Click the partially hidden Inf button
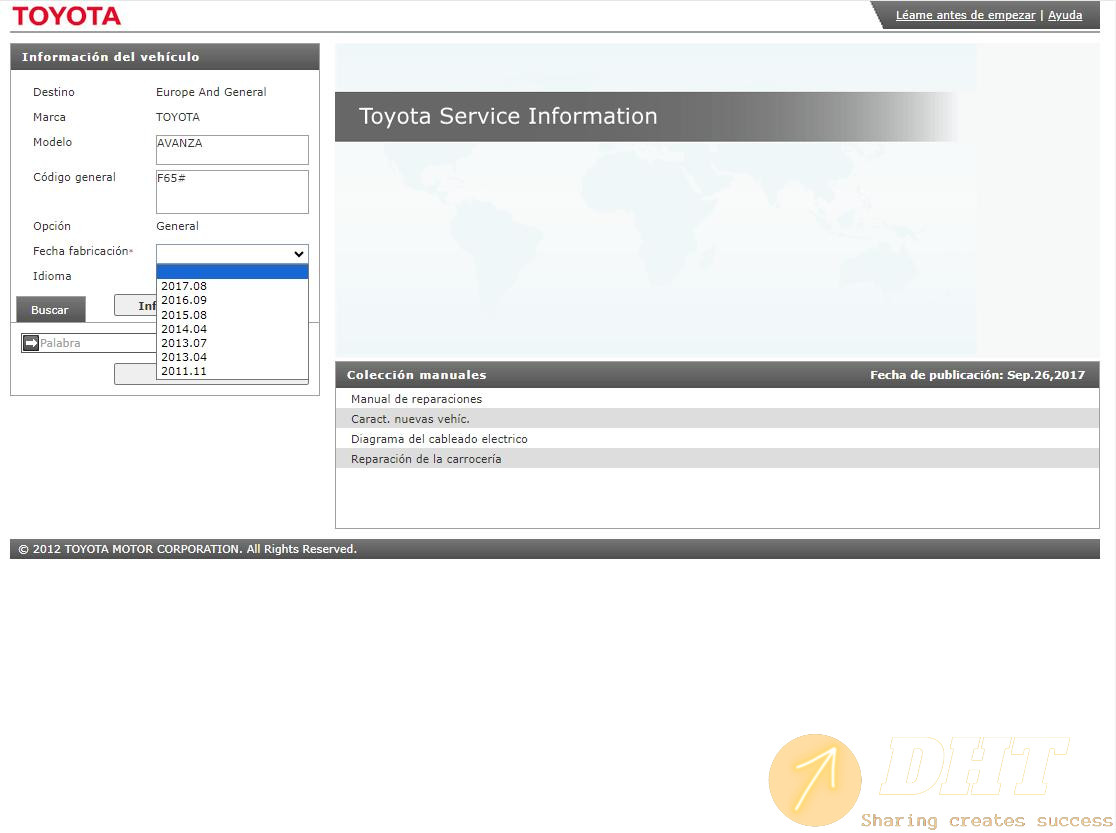The image size is (1116, 833). tap(135, 305)
